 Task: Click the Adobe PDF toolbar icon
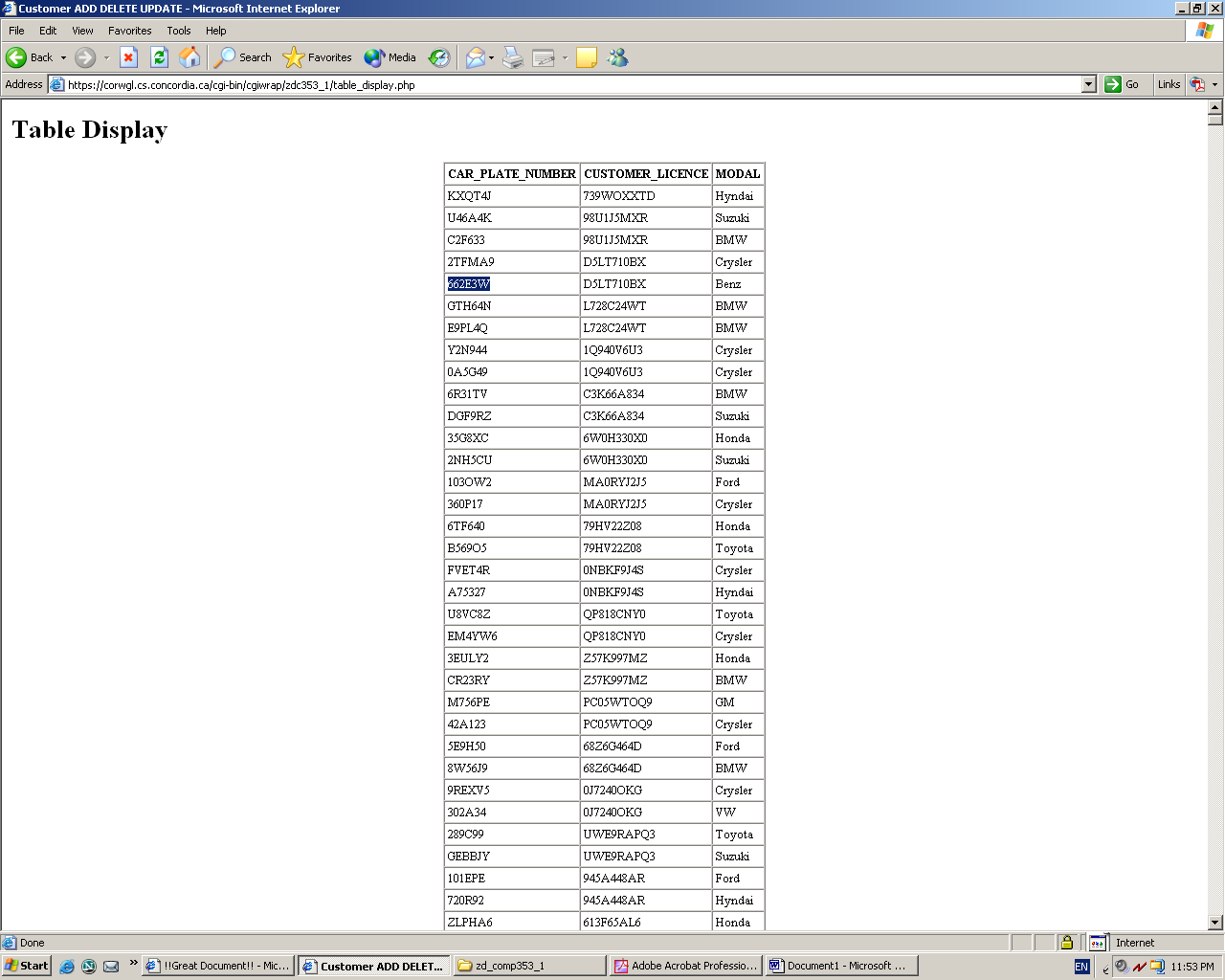1197,84
